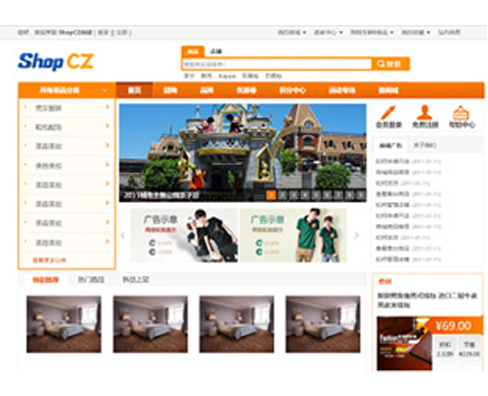
Task: Click the orange link at sidebar bottom
Action: [49, 260]
